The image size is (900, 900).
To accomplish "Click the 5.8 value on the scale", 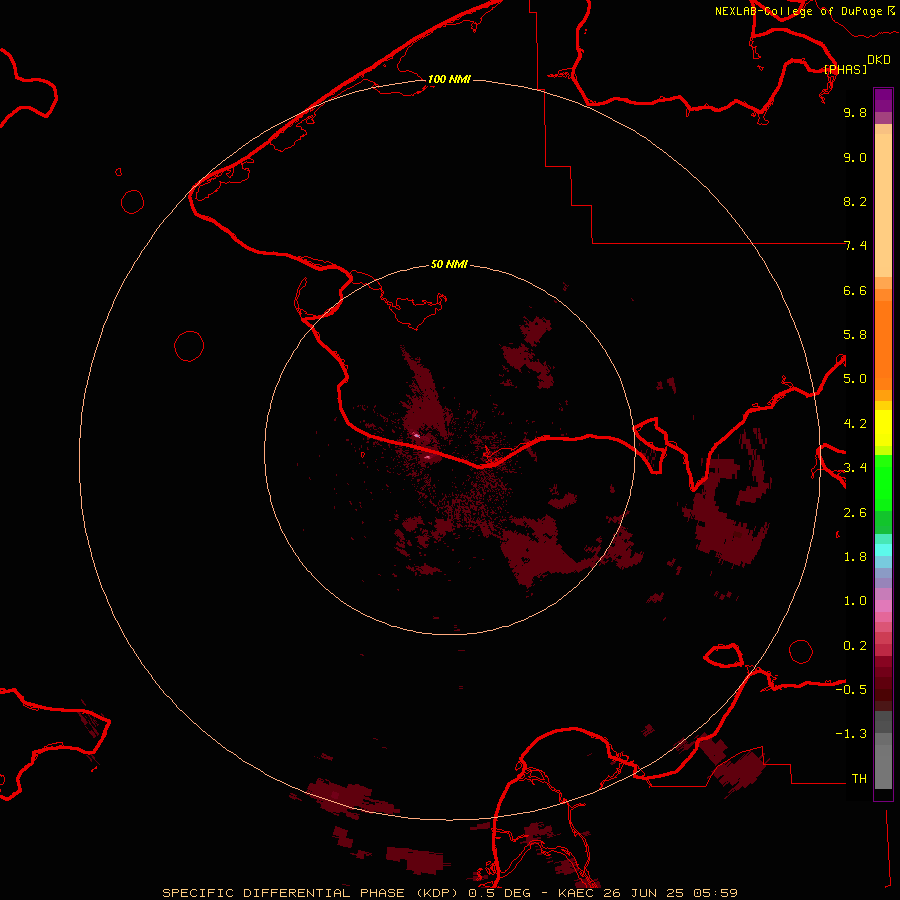I will click(855, 335).
